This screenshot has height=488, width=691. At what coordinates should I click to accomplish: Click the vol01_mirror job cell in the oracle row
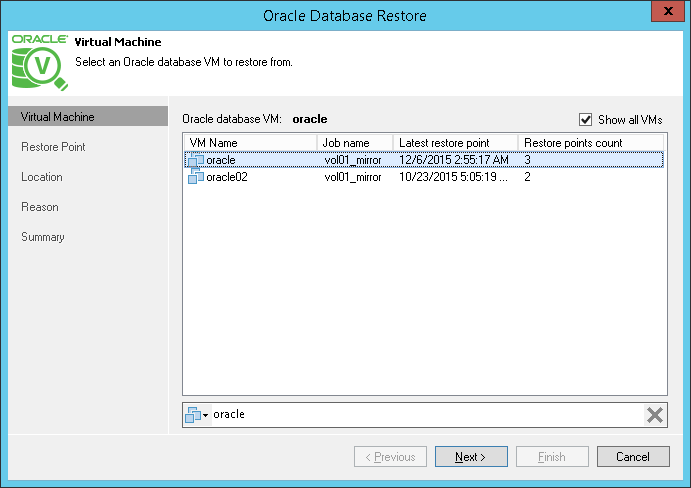353,160
